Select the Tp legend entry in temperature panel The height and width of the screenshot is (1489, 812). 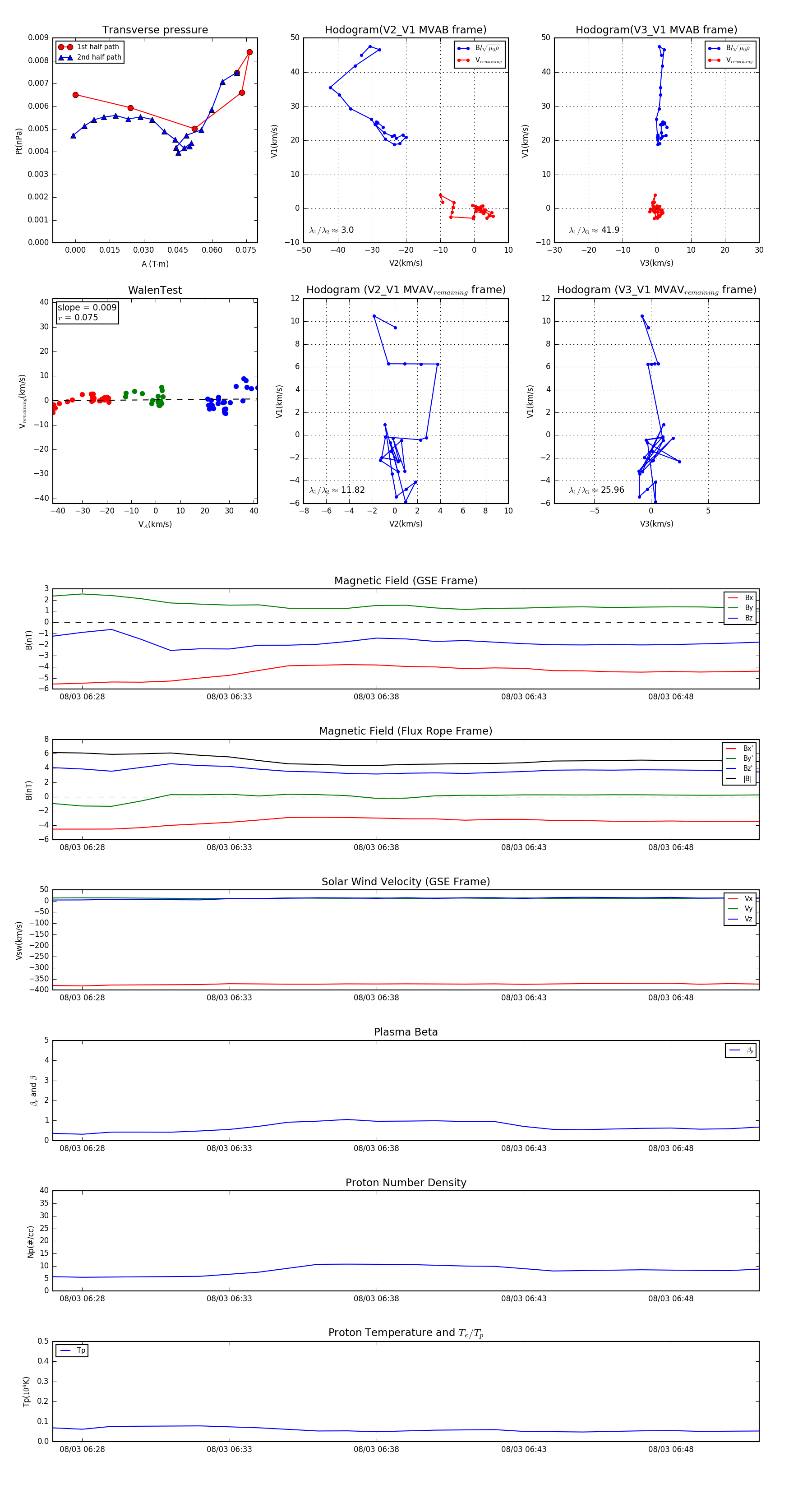tap(72, 1350)
